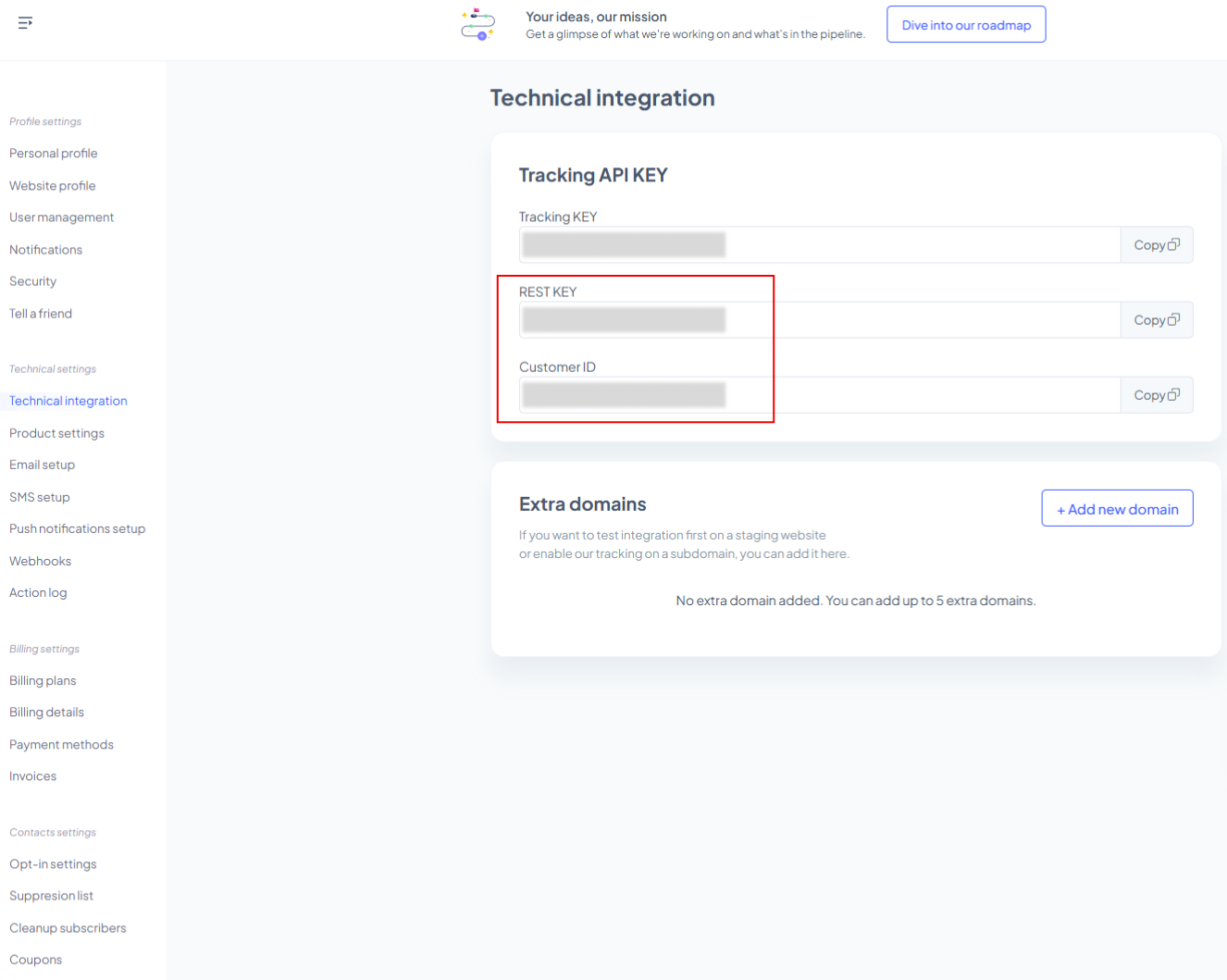Go to Website profile page
This screenshot has width=1227, height=980.
click(53, 186)
